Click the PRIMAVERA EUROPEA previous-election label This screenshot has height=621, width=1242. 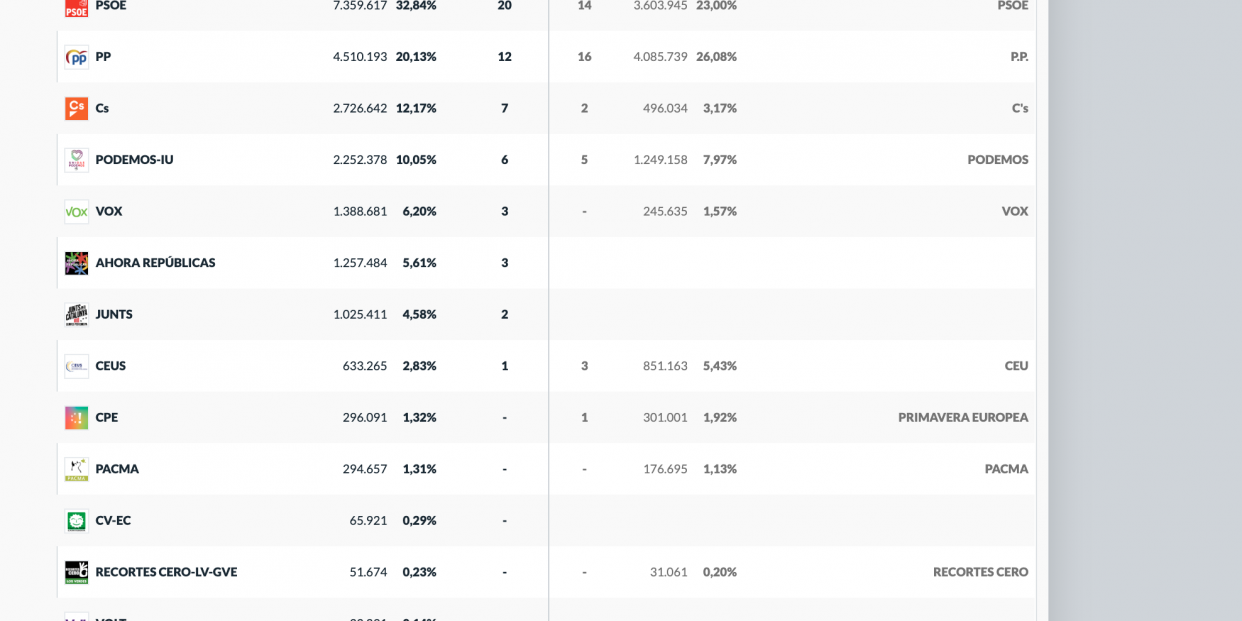pyautogui.click(x=962, y=418)
